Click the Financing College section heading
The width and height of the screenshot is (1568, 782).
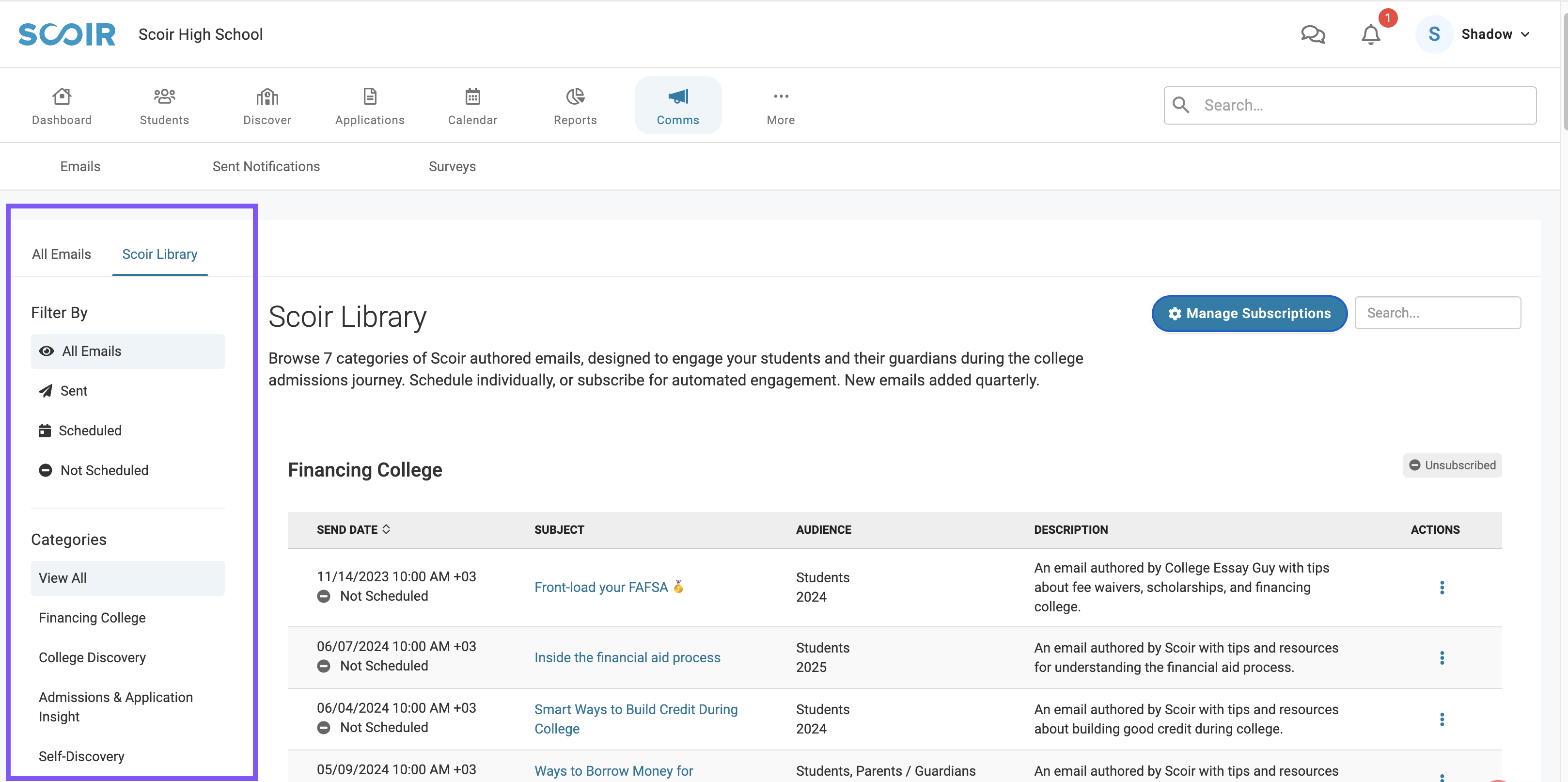(x=364, y=470)
